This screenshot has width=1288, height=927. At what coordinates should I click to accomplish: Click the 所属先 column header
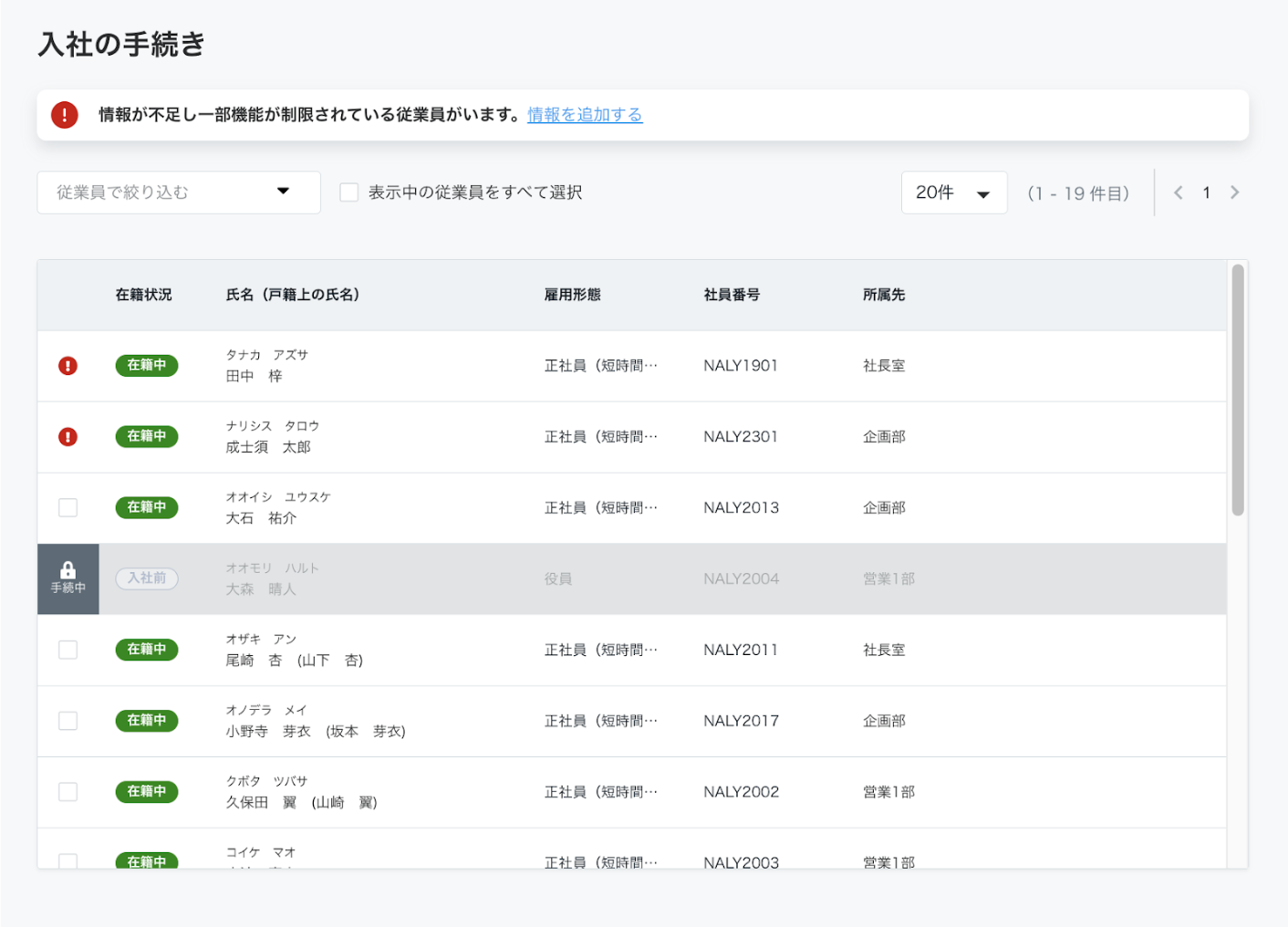pos(884,295)
